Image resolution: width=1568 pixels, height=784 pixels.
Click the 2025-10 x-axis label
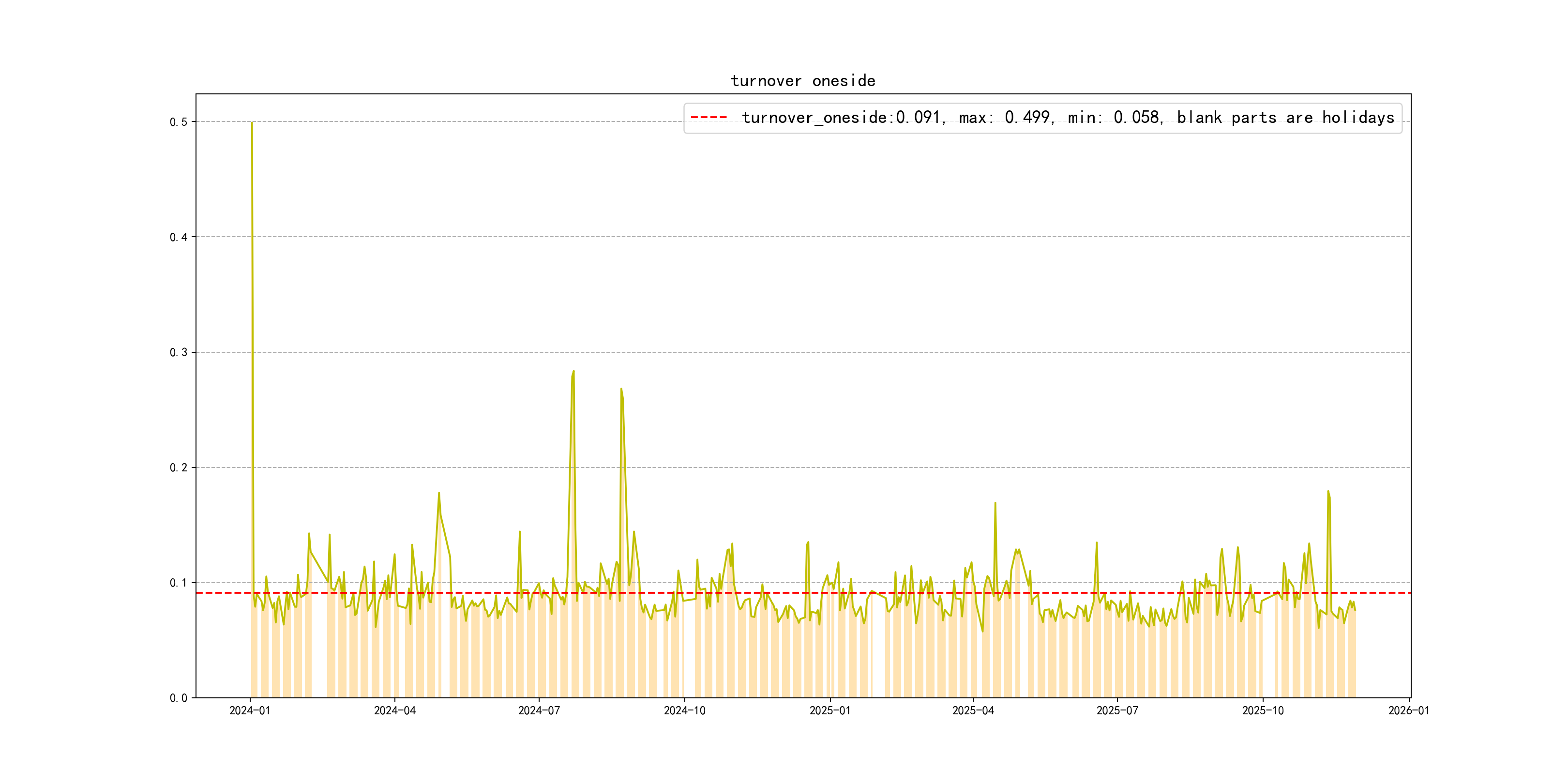tap(1263, 711)
